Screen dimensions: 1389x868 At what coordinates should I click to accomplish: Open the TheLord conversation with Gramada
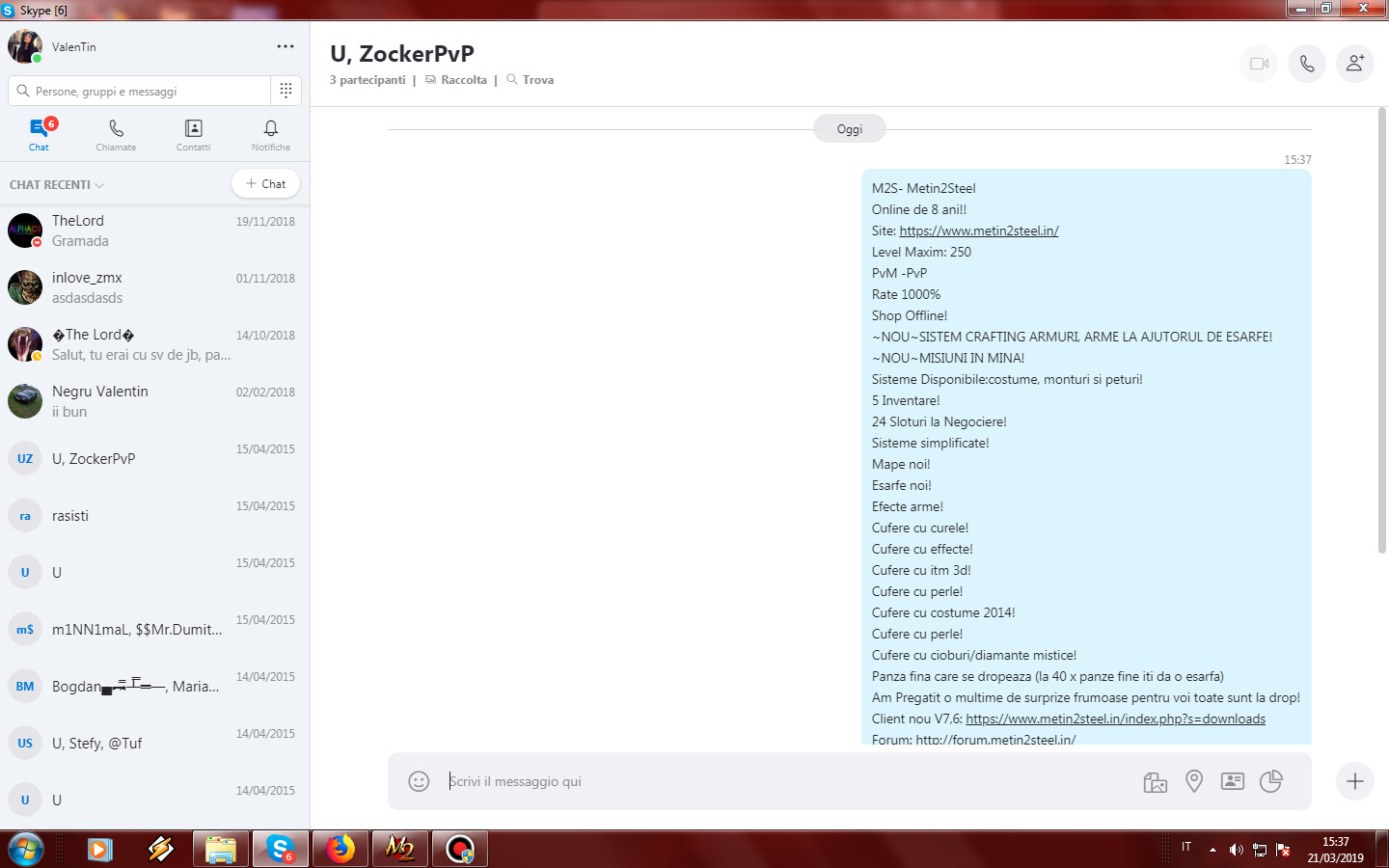click(x=154, y=231)
